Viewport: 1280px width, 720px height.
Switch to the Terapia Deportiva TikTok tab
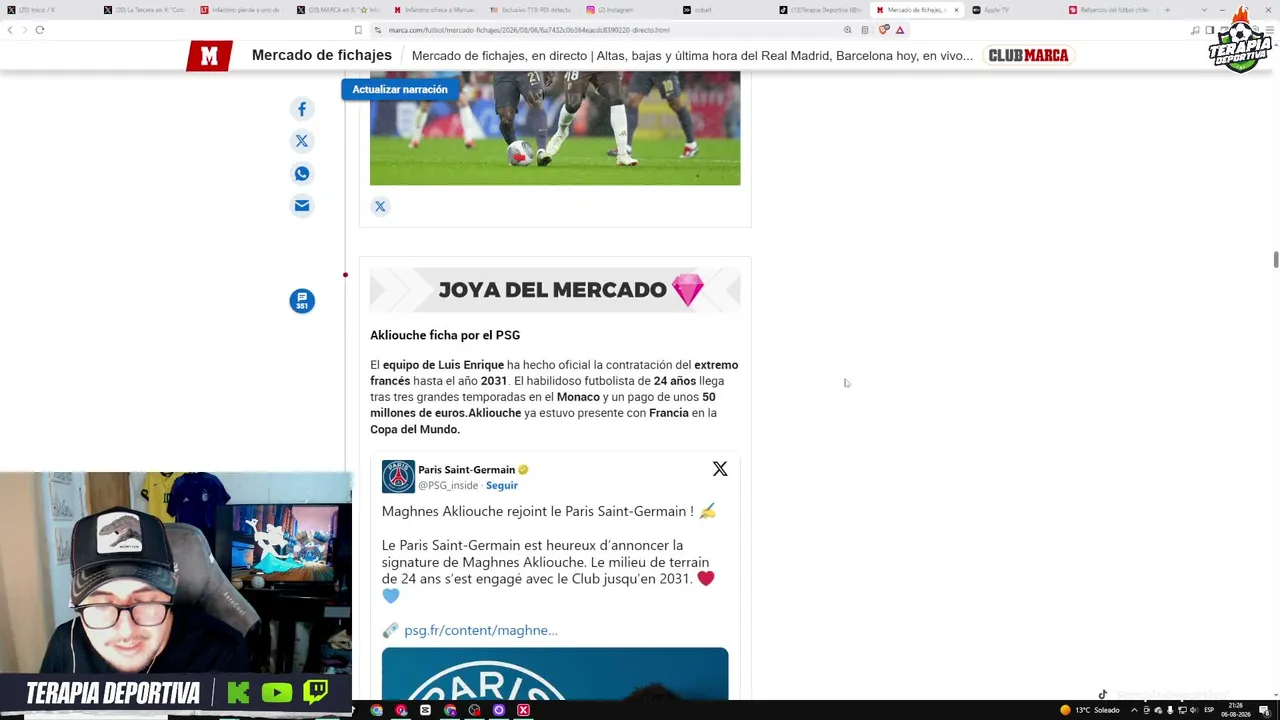point(826,10)
